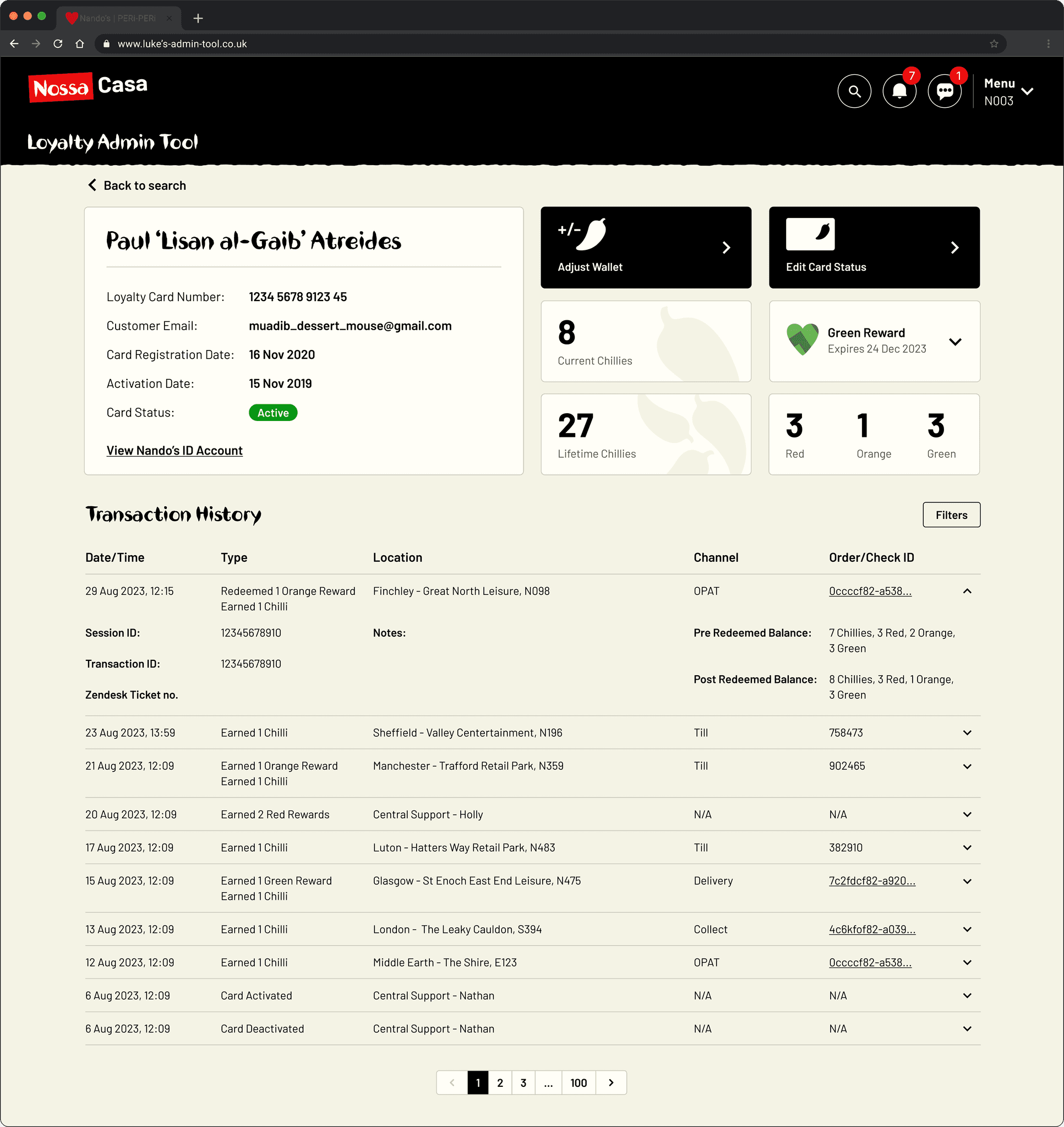Open the notifications bell icon
Viewport: 1064px width, 1127px height.
(x=899, y=91)
